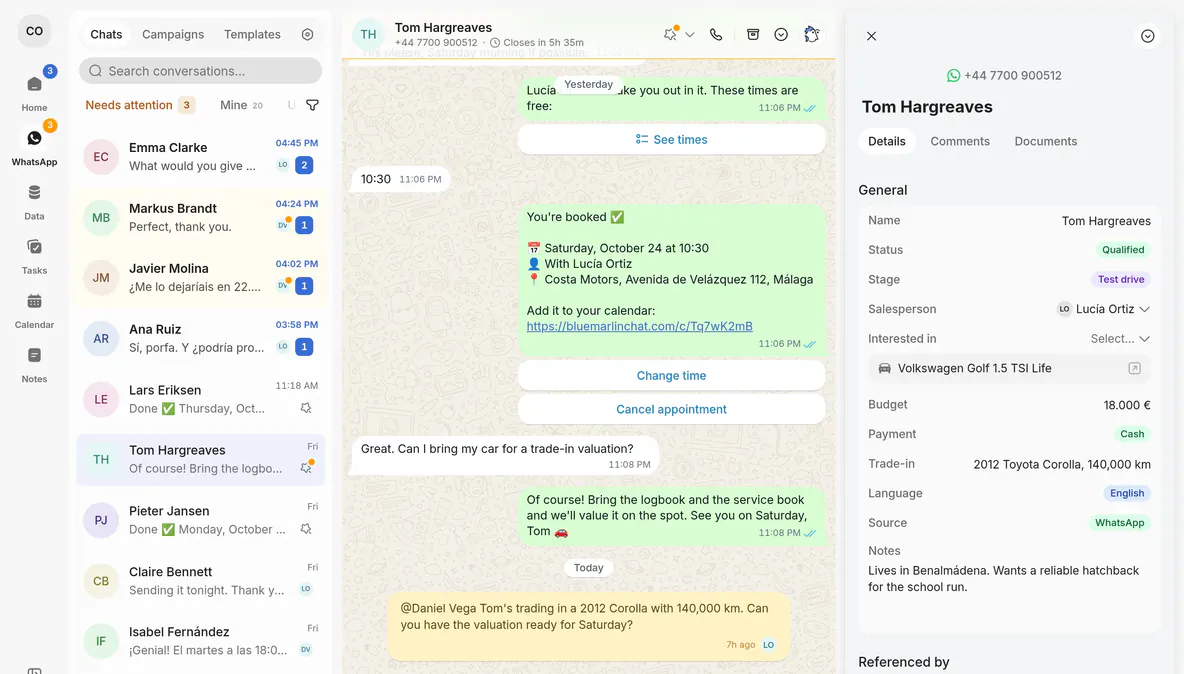This screenshot has width=1184, height=674.
Task: Show the Needs attention conversations
Action: [140, 105]
